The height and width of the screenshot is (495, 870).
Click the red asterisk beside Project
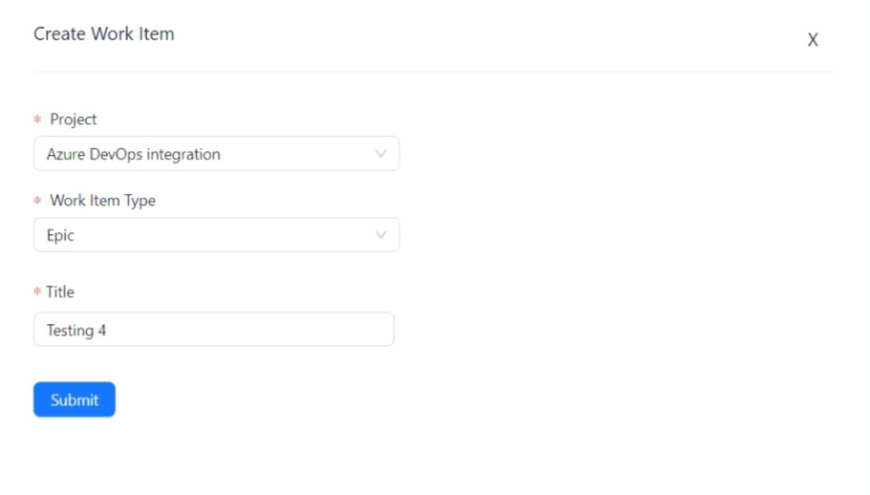coord(38,120)
